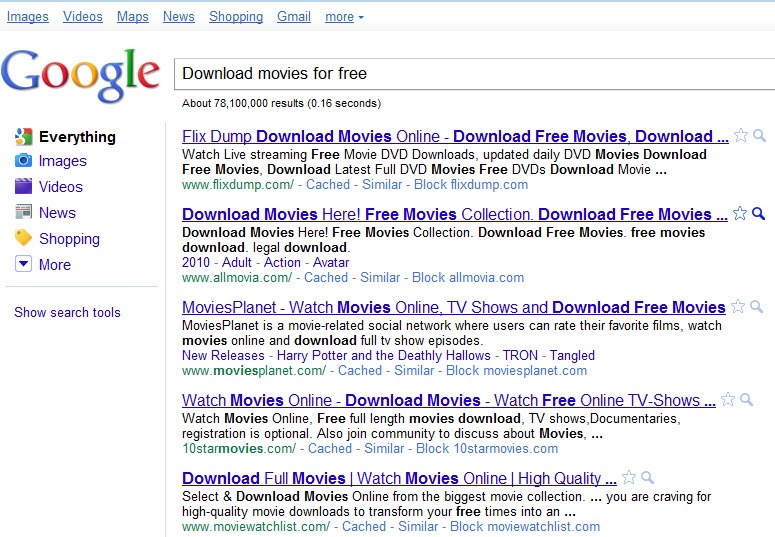This screenshot has width=775, height=537.
Task: Open Download Movies Here! Free Movies Collection title
Action: (455, 214)
